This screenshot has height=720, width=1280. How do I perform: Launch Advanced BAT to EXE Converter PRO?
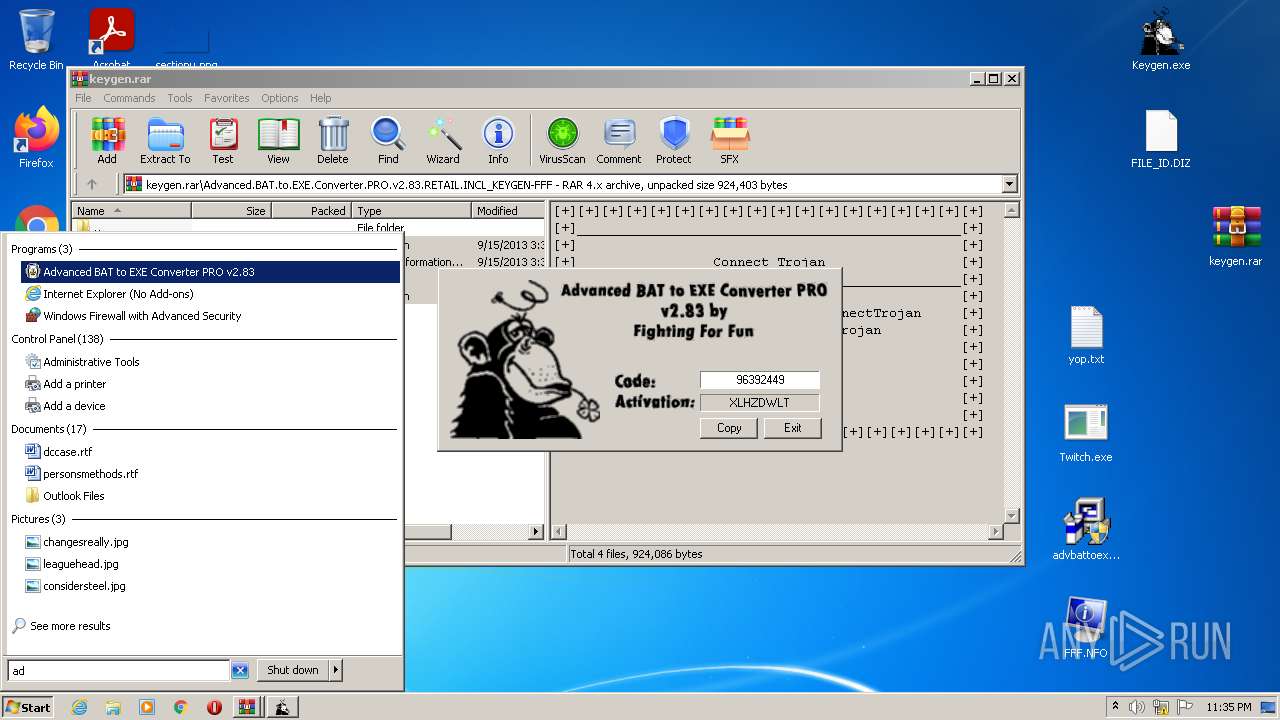pos(210,272)
